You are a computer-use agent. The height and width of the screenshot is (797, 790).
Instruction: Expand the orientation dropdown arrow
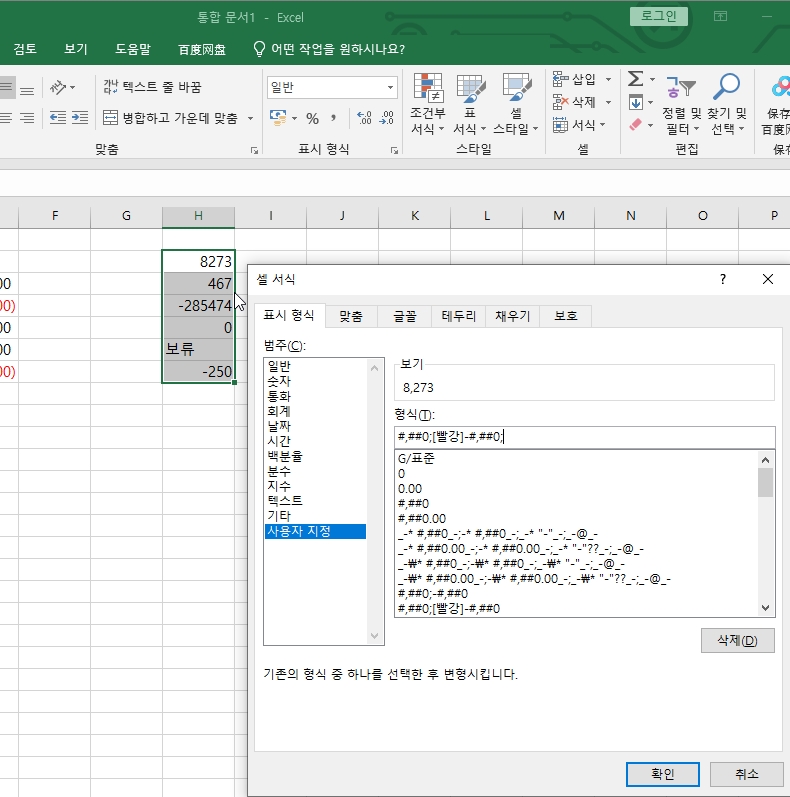tap(73, 87)
